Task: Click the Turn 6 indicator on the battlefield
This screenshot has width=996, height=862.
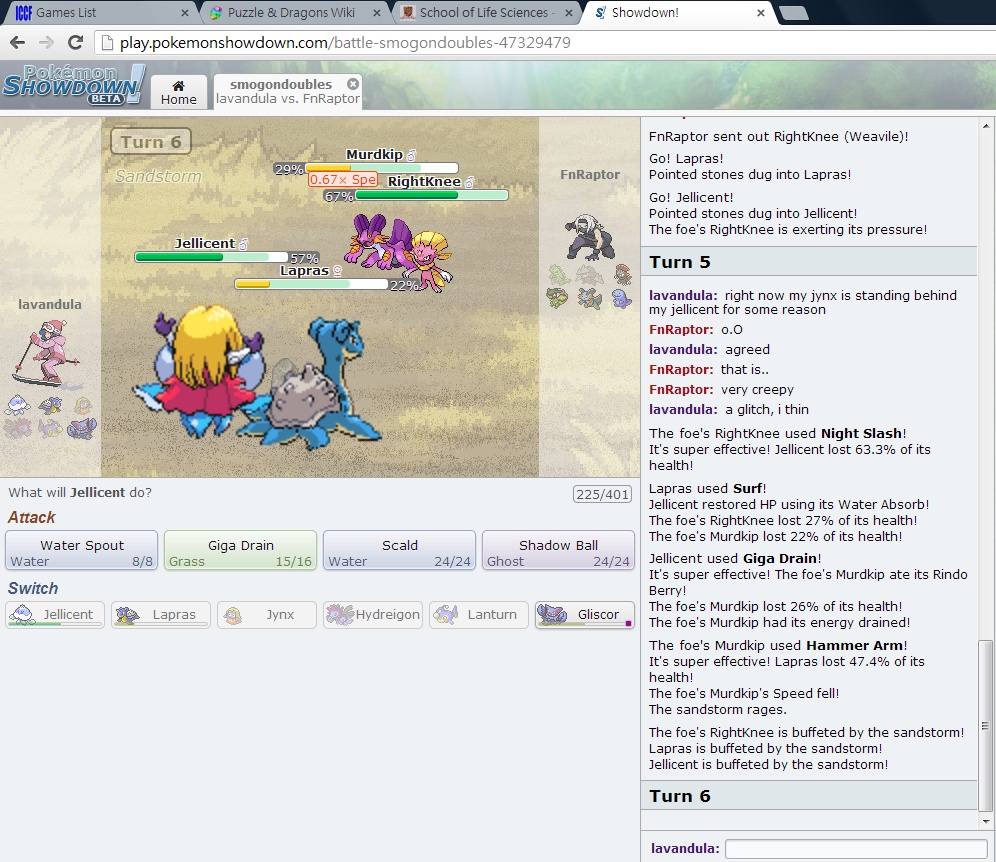Action: point(151,142)
